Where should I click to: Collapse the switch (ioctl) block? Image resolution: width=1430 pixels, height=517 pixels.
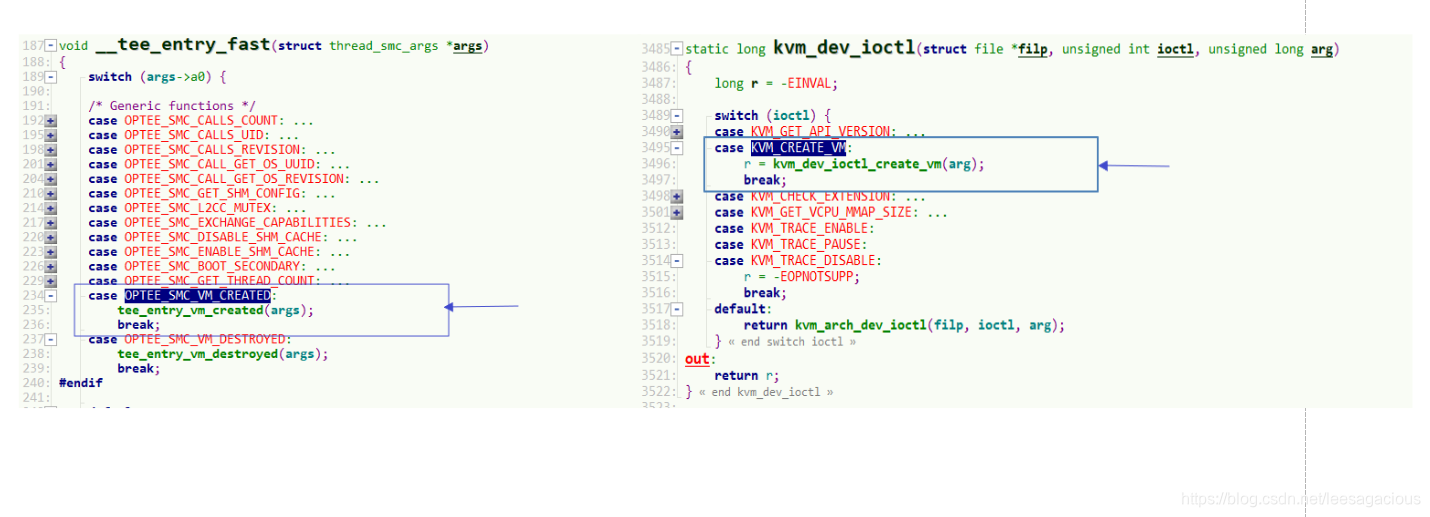point(677,116)
